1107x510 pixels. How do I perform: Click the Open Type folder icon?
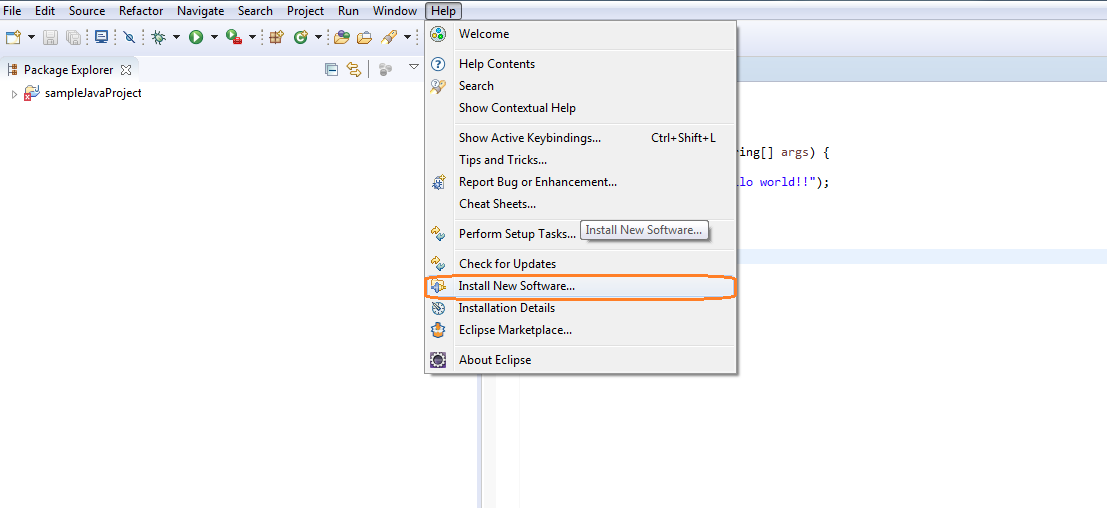point(342,37)
